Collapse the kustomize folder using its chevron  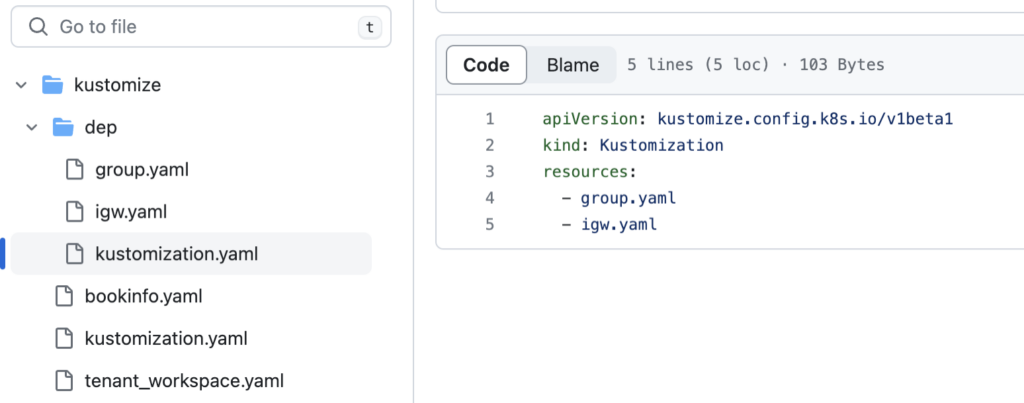point(21,85)
